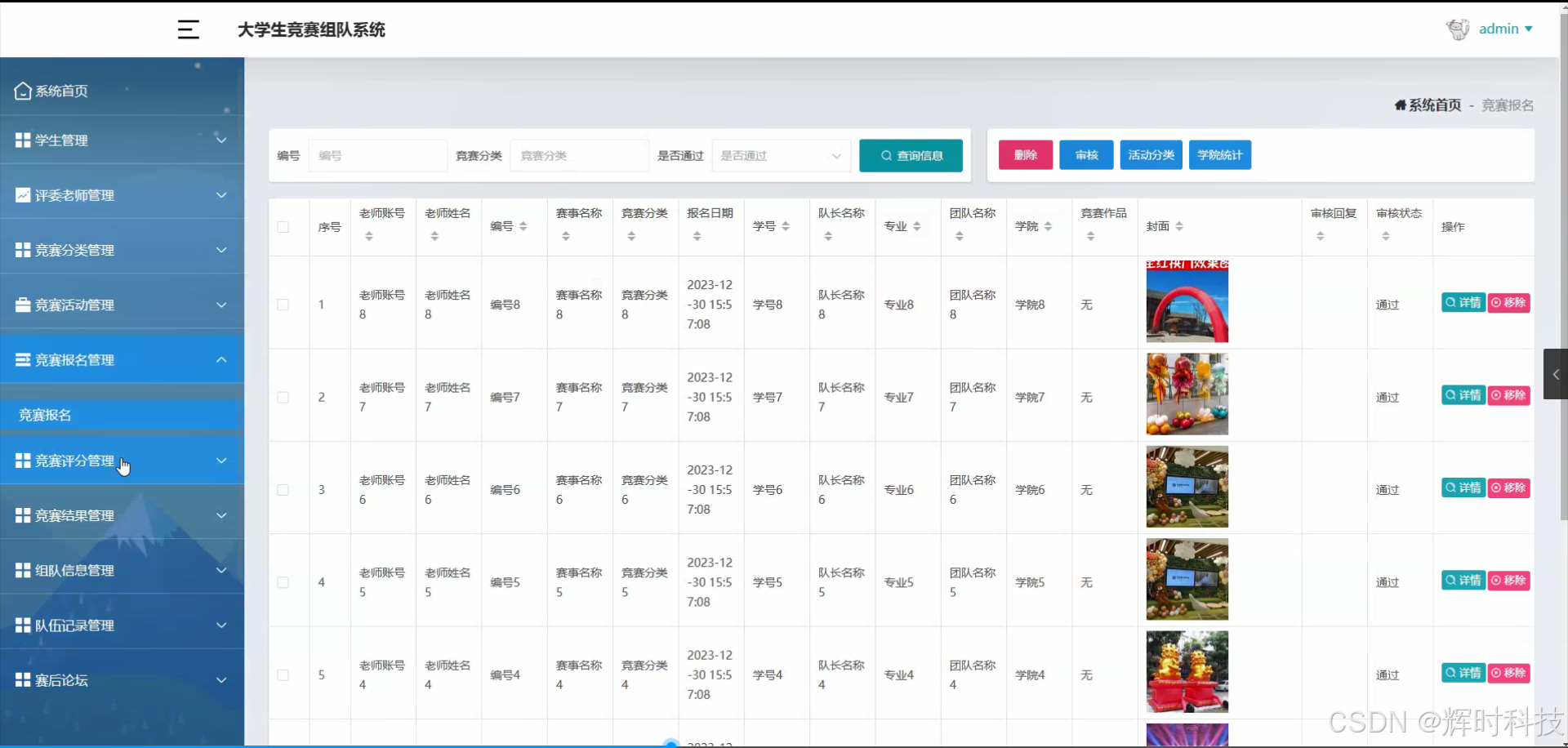Check the checkbox for row 2 (编号7)
Image resolution: width=1568 pixels, height=748 pixels.
click(283, 398)
